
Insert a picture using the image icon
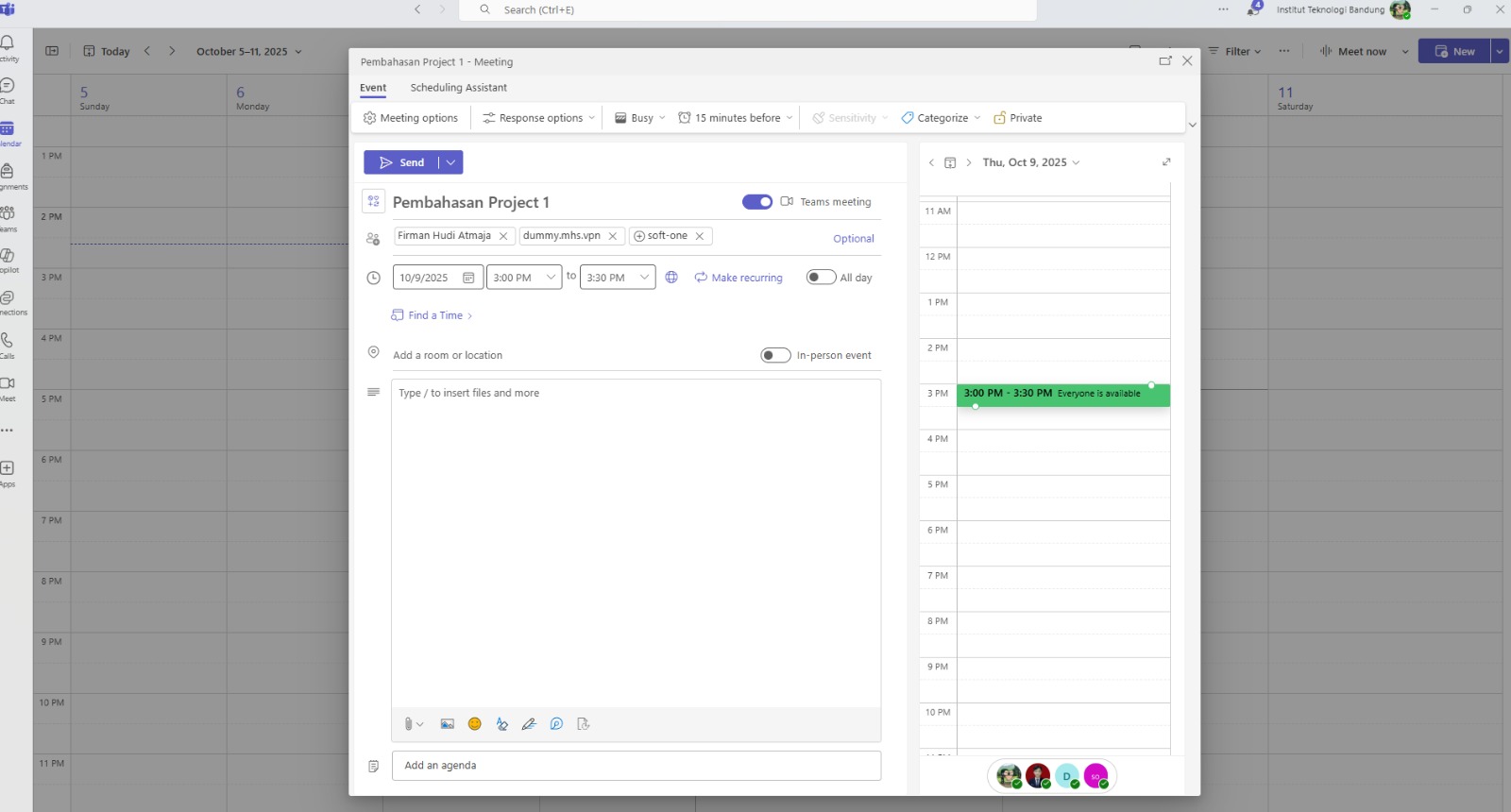[x=448, y=724]
